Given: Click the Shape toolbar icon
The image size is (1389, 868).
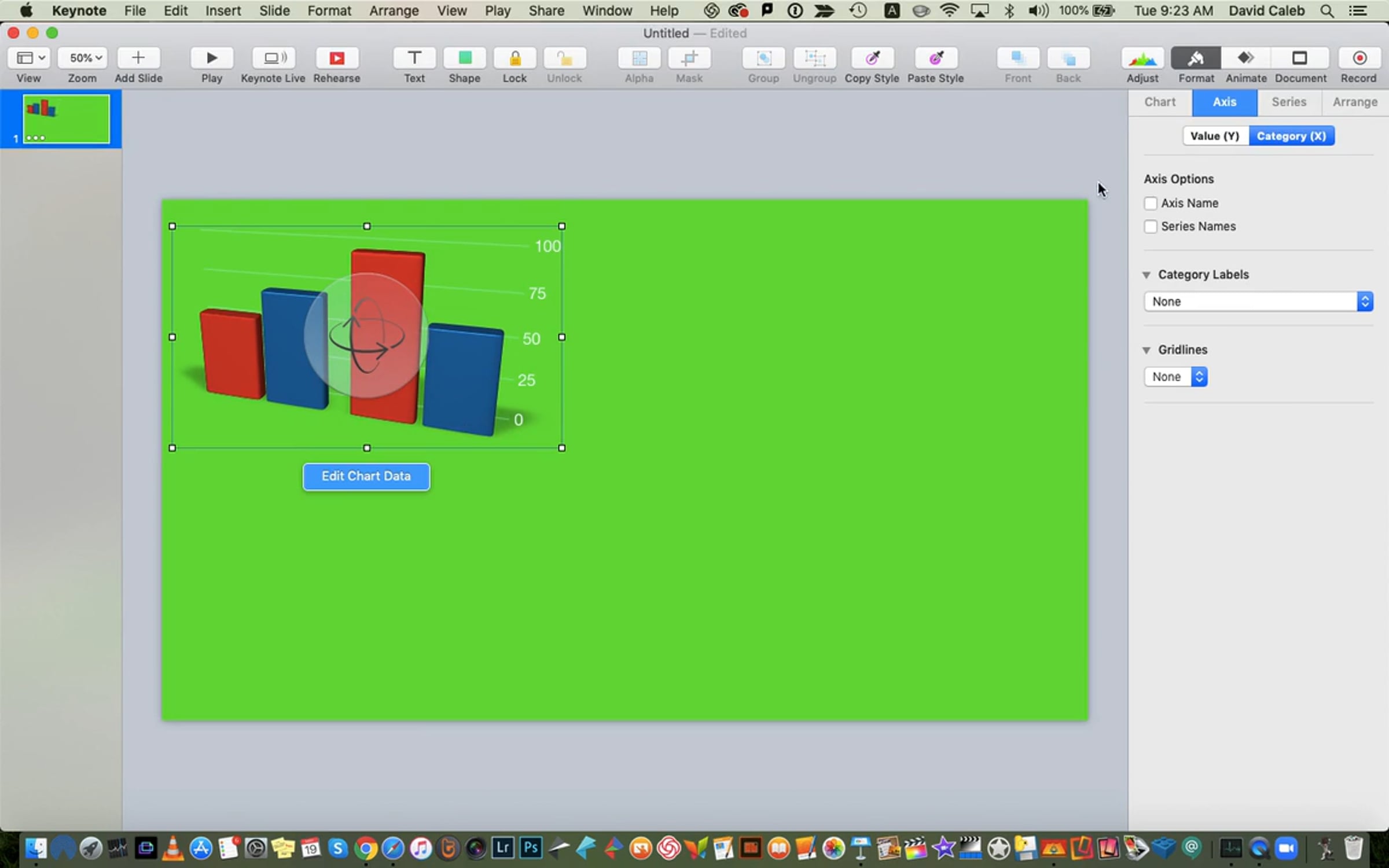Looking at the screenshot, I should (464, 58).
